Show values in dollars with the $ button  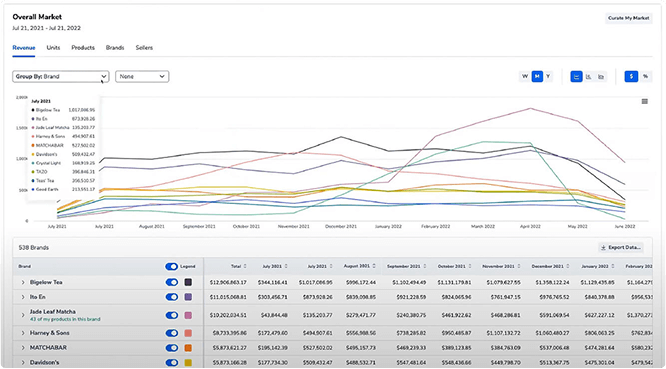tap(631, 76)
